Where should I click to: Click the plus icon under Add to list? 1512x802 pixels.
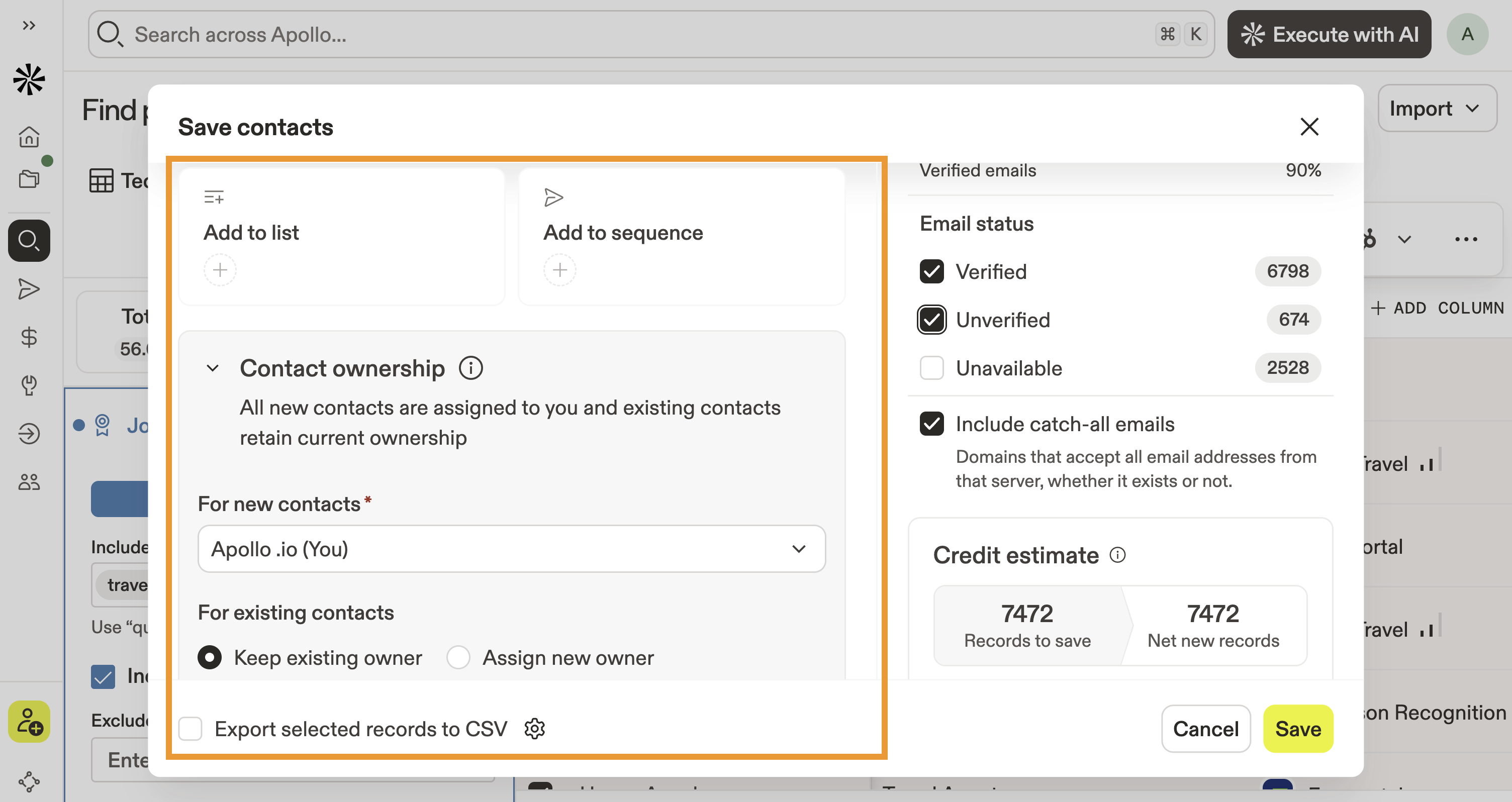tap(220, 270)
